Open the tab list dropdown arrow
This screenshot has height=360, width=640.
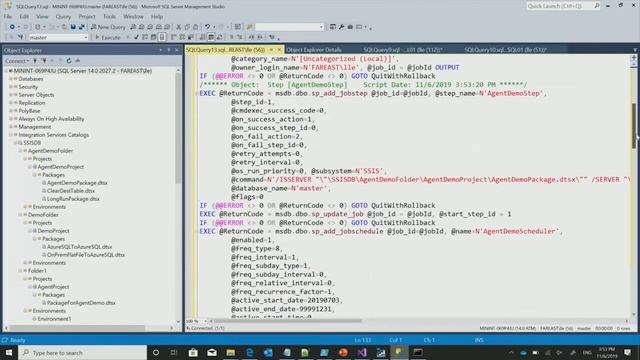[x=635, y=50]
